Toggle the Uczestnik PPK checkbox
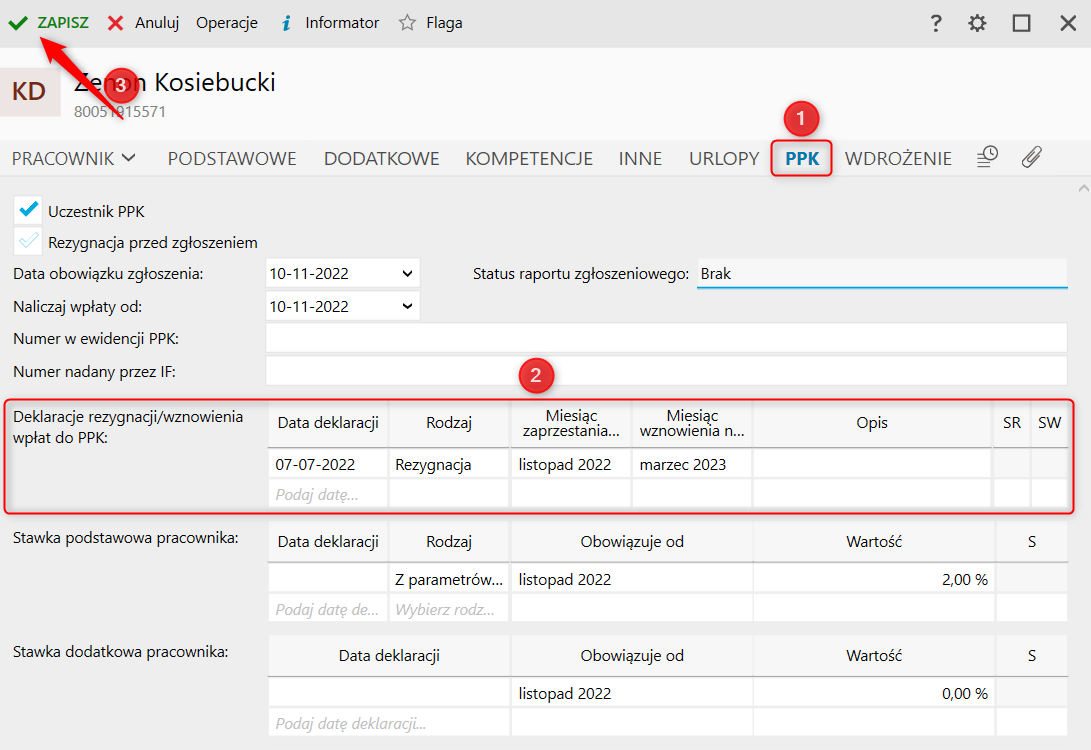Screen dimensions: 1091x750 [x=29, y=211]
